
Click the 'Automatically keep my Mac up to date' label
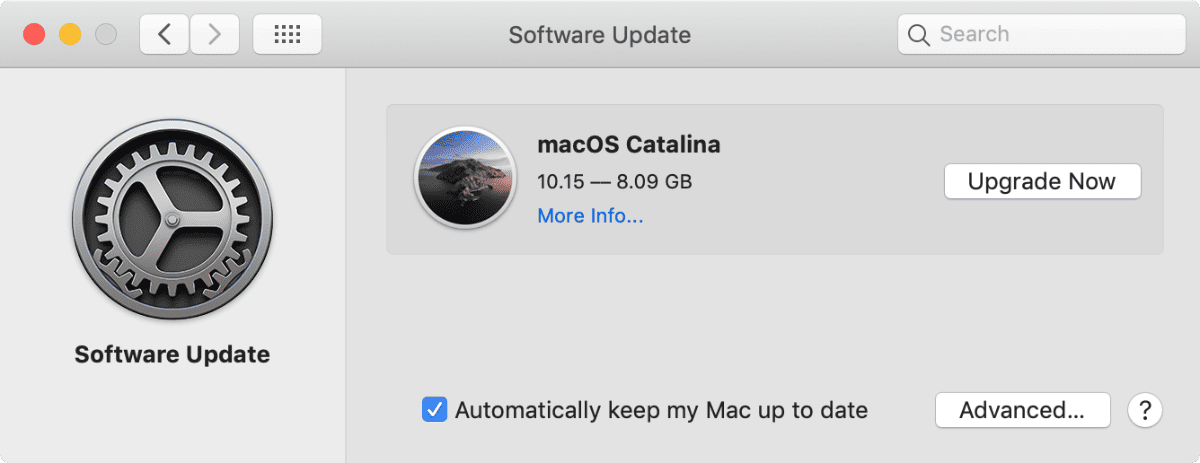(x=661, y=410)
